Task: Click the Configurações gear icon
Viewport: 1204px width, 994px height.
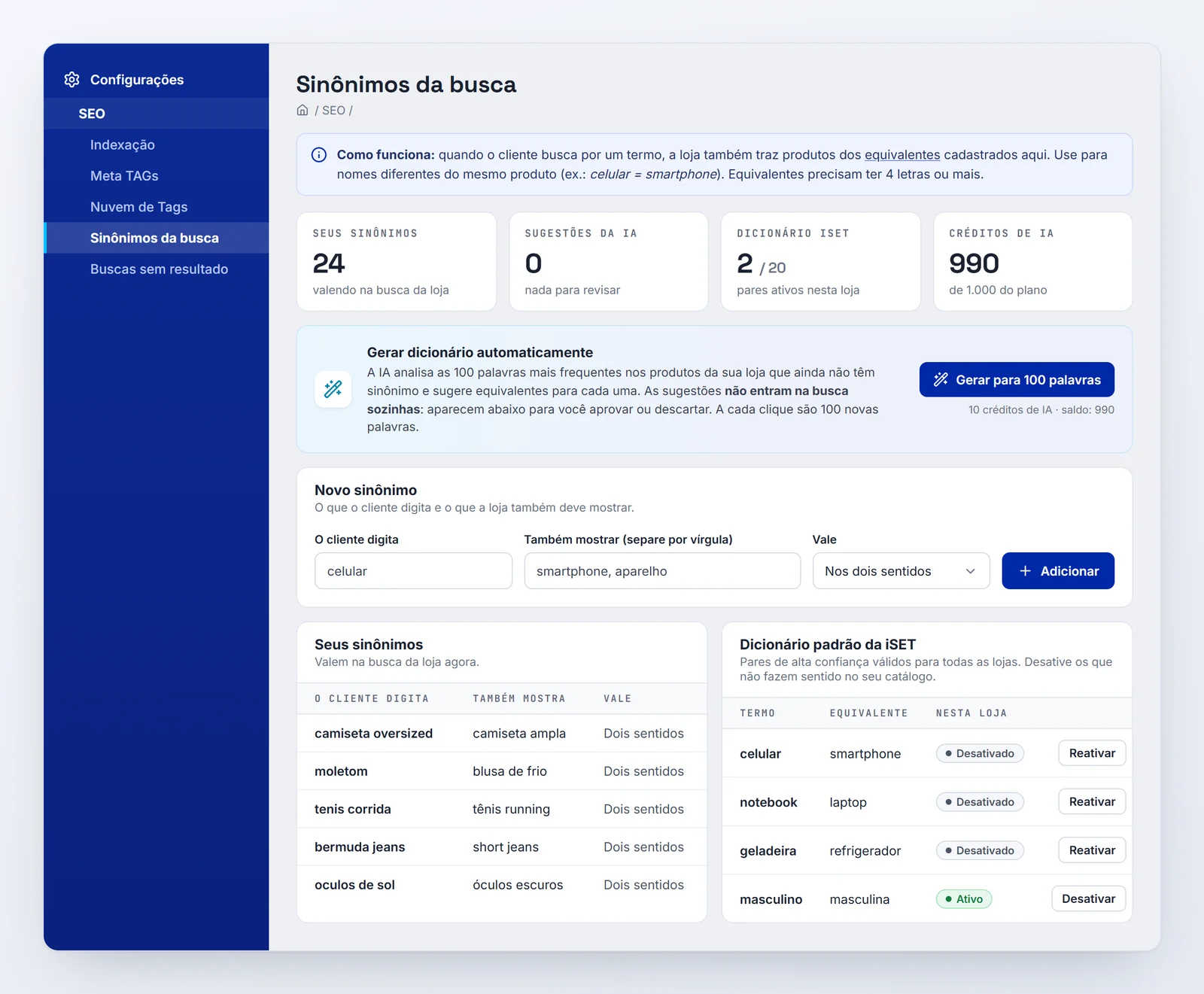Action: [x=71, y=80]
